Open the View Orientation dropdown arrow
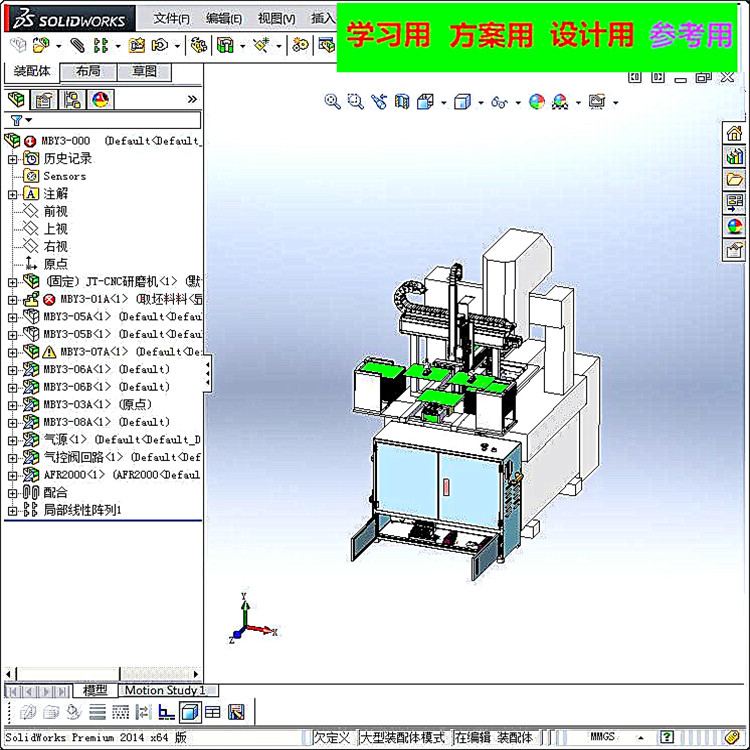 (443, 102)
